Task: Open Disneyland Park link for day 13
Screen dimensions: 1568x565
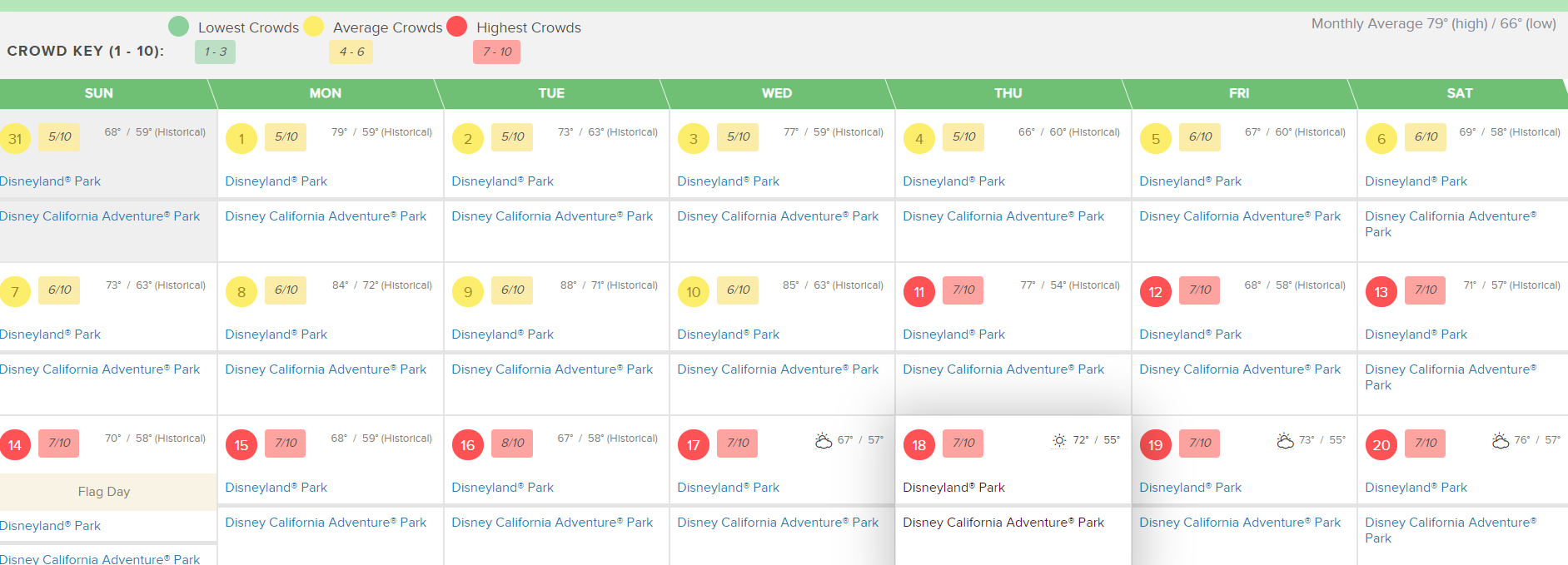Action: (x=1416, y=335)
